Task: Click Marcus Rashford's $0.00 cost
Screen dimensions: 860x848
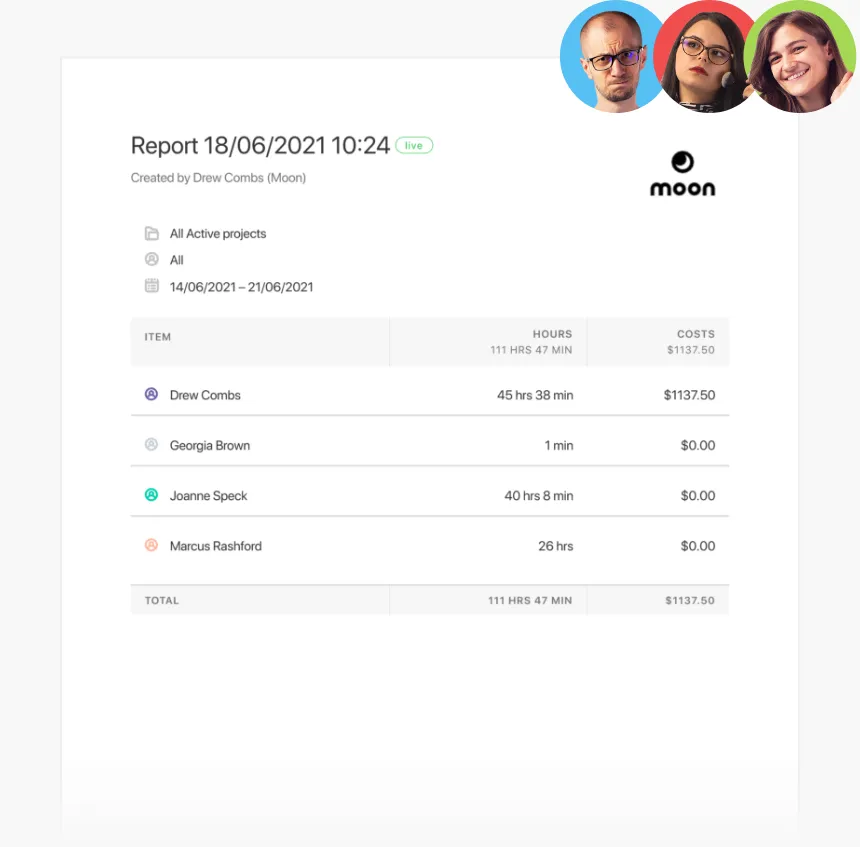Action: 698,546
